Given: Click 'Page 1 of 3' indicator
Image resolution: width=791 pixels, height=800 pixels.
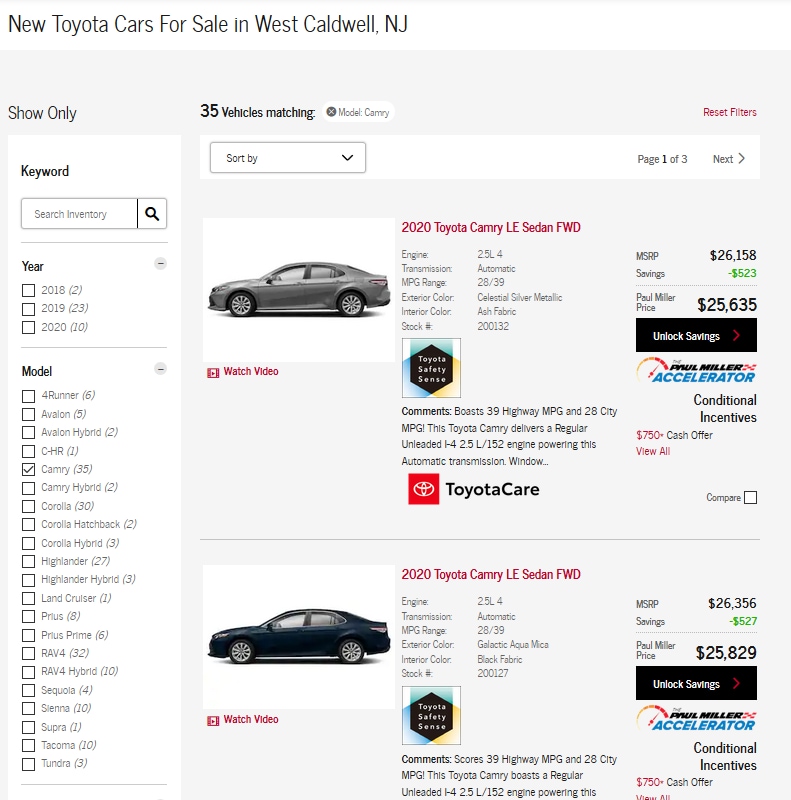Looking at the screenshot, I should [662, 159].
